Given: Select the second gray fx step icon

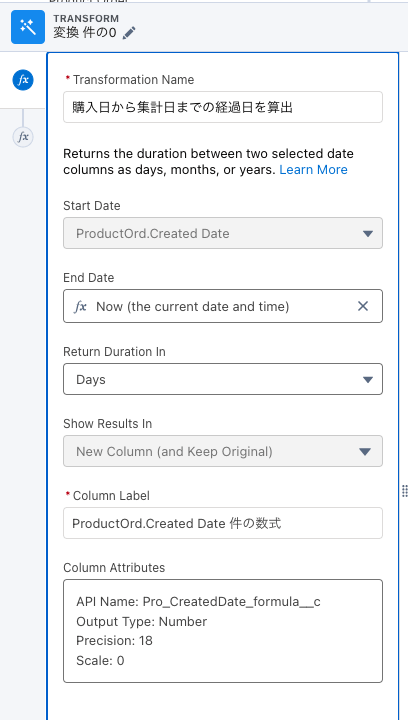Looking at the screenshot, I should coord(23,137).
